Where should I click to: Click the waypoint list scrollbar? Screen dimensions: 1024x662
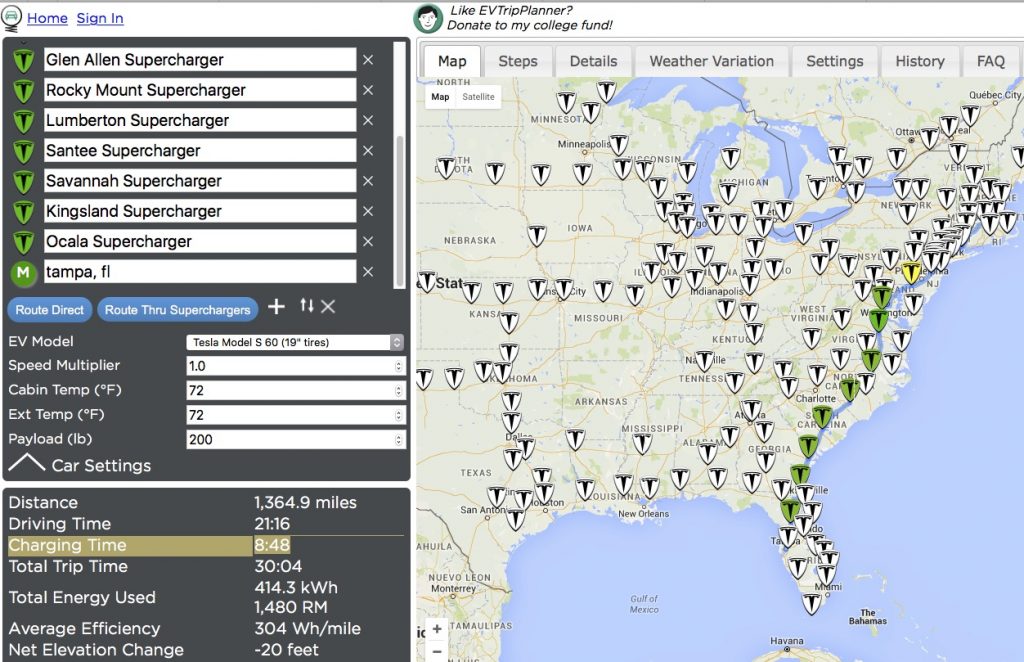pos(399,210)
